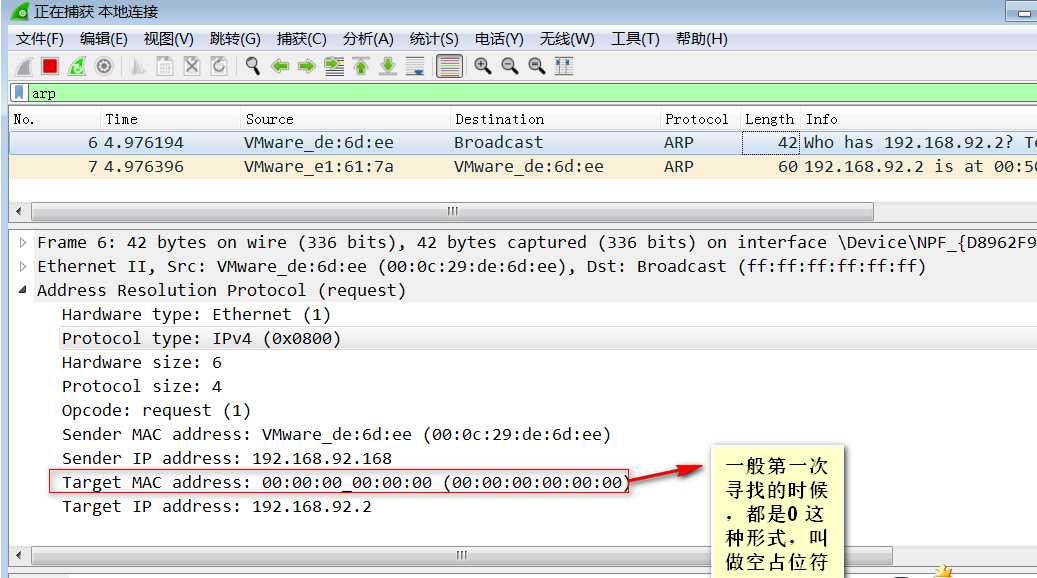This screenshot has width=1037, height=578.
Task: Open the 统计(S) menu
Action: coord(434,39)
